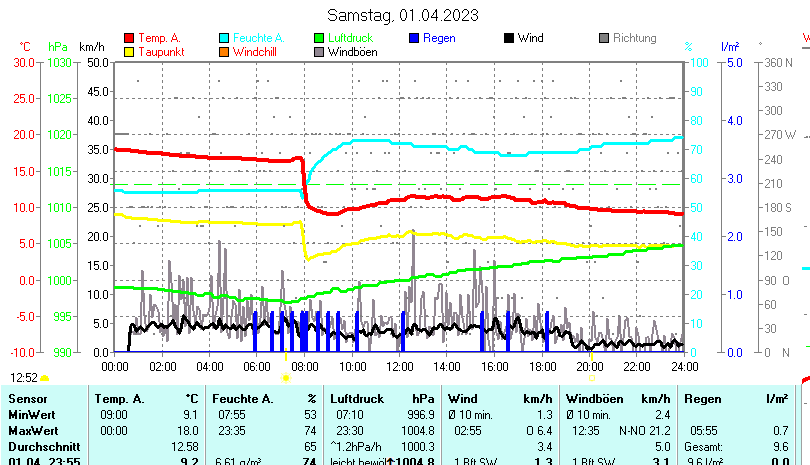This screenshot has width=810, height=465.
Task: Click the MaxWert row label
Action: pyautogui.click(x=33, y=429)
